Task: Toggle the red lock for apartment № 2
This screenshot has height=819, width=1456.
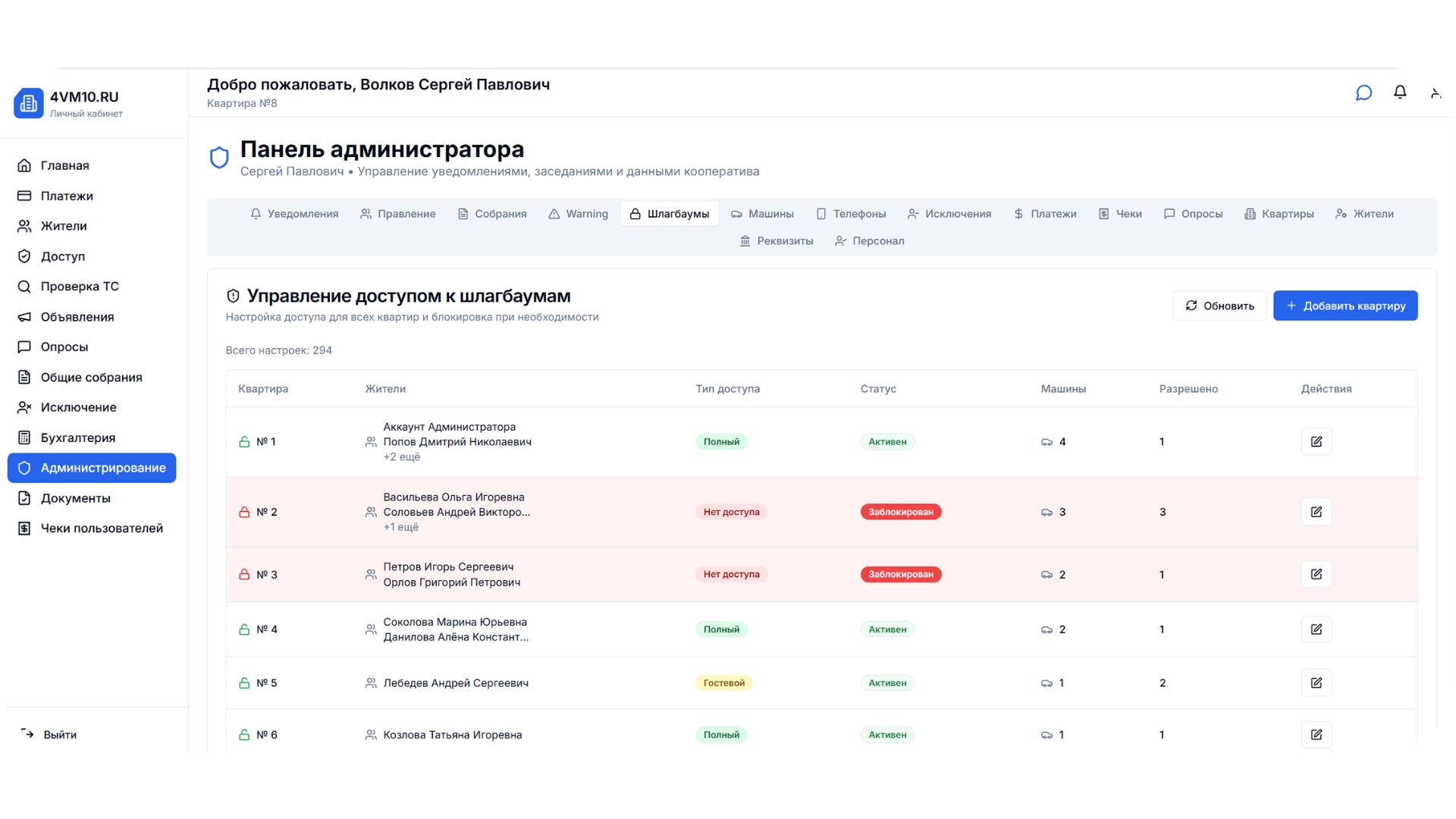Action: (x=244, y=512)
